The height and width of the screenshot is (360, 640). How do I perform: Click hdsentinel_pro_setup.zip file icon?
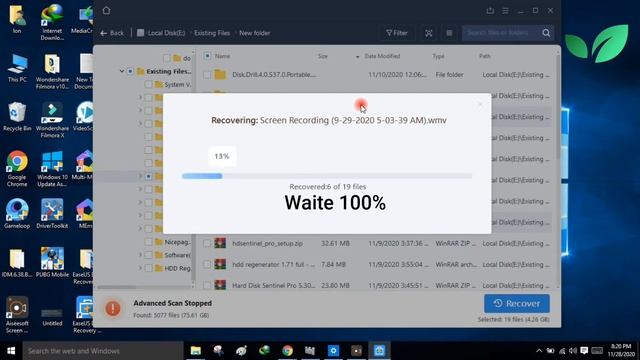(x=220, y=243)
